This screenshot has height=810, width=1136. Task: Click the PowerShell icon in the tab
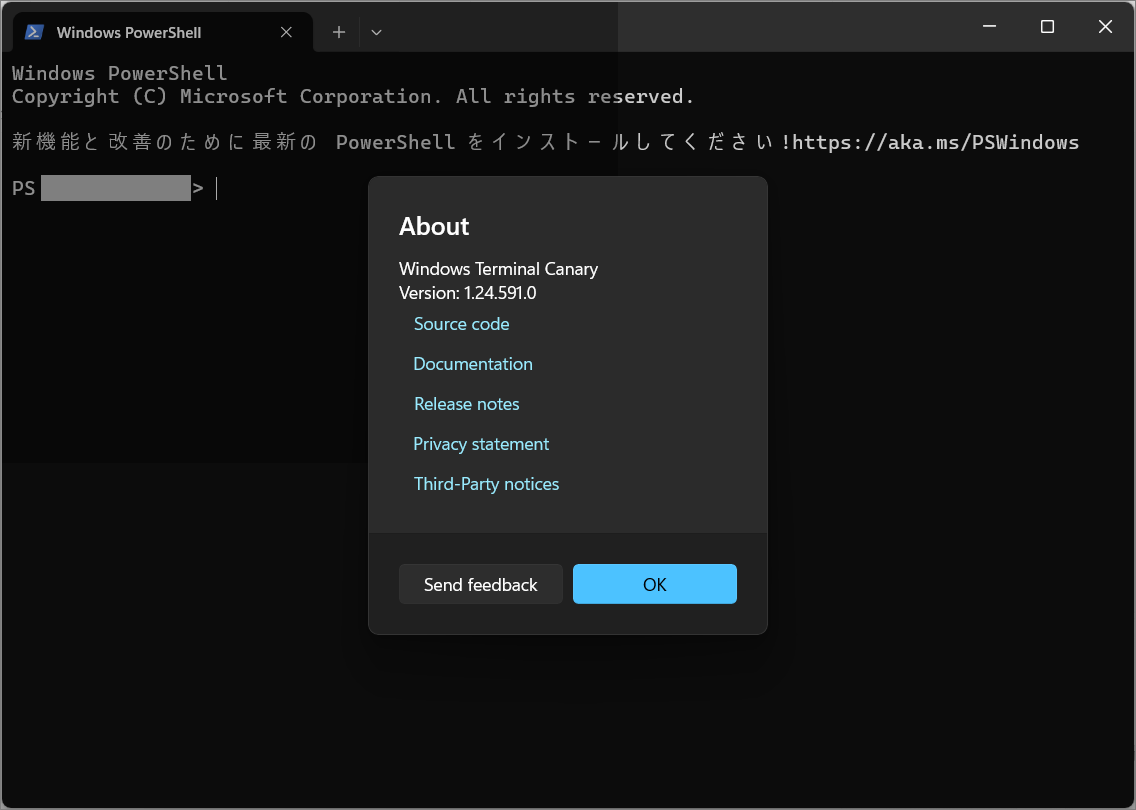(34, 32)
